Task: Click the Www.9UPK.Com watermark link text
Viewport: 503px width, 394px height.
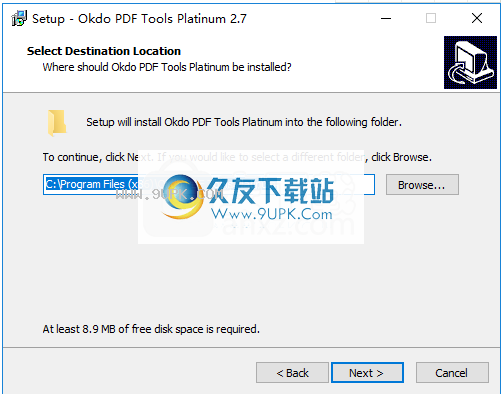Action: coord(272,214)
